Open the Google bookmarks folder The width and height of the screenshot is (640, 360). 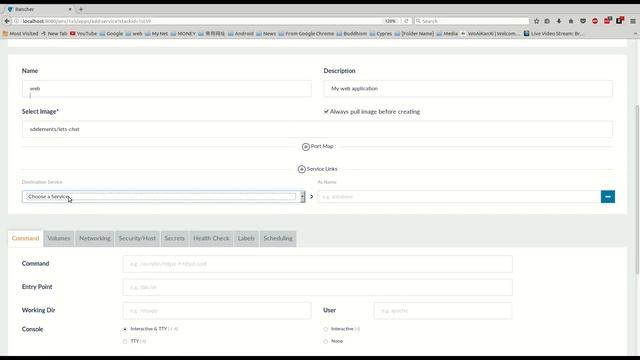click(x=111, y=33)
